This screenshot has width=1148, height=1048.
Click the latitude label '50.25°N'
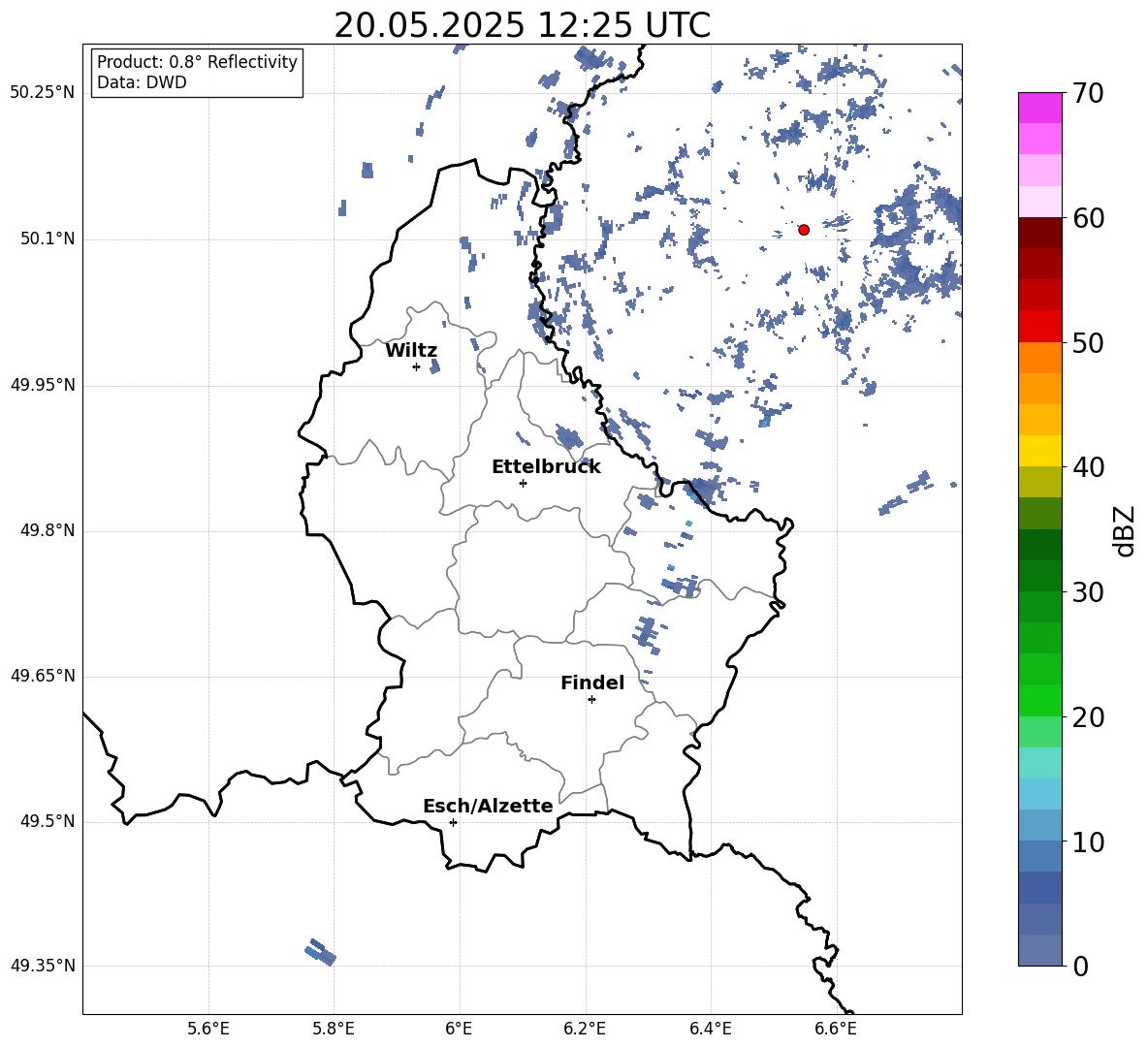coord(43,93)
